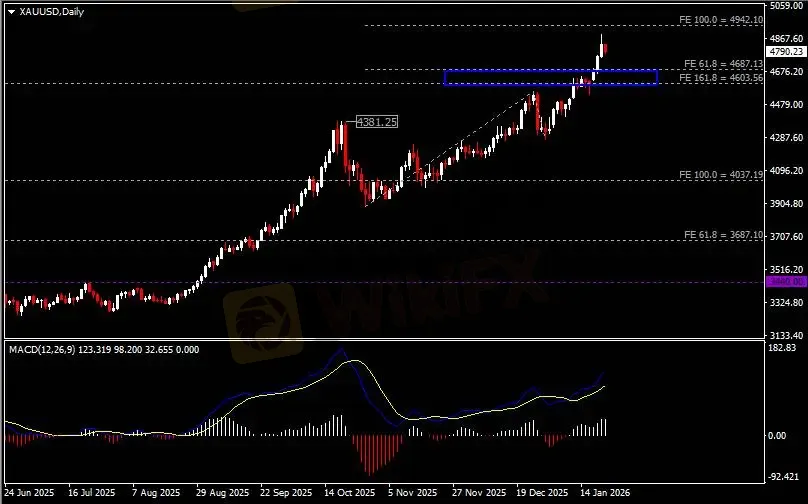
Task: Click the 27 Nov 2025 date label
Action: pyautogui.click(x=479, y=493)
